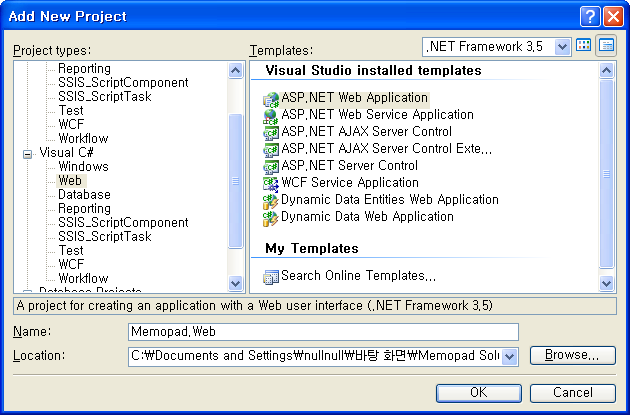Select WCF under Visual C#
The width and height of the screenshot is (630, 415).
coord(71,265)
